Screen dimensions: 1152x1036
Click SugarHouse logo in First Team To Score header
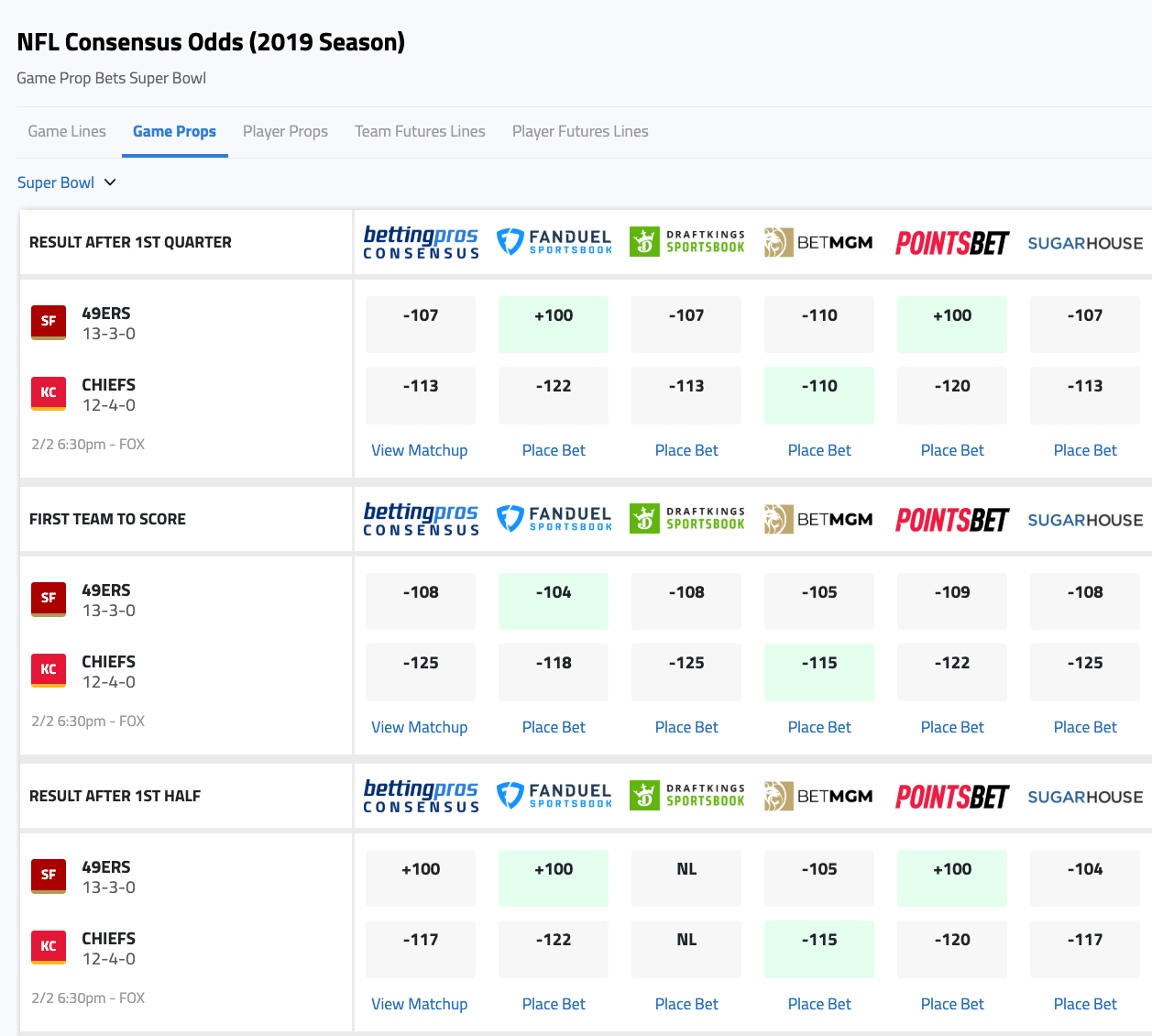tap(1085, 520)
